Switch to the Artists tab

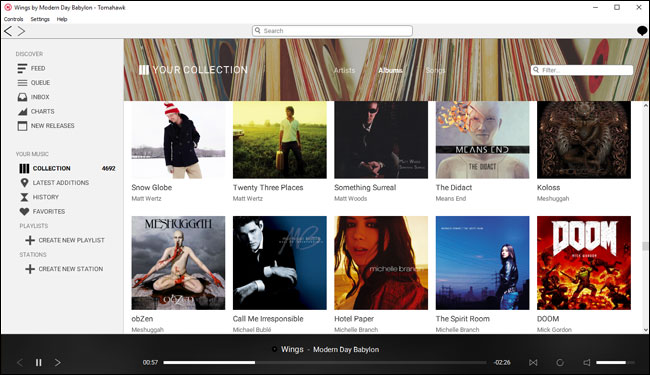click(x=344, y=70)
